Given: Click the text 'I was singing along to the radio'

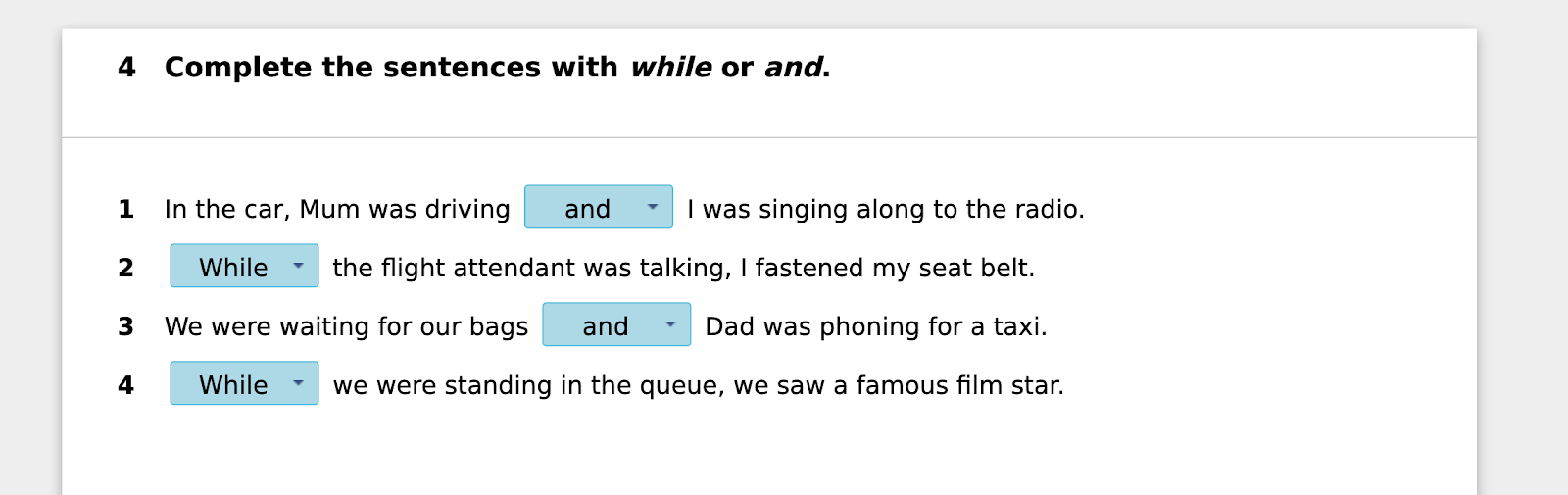Looking at the screenshot, I should click(885, 209).
